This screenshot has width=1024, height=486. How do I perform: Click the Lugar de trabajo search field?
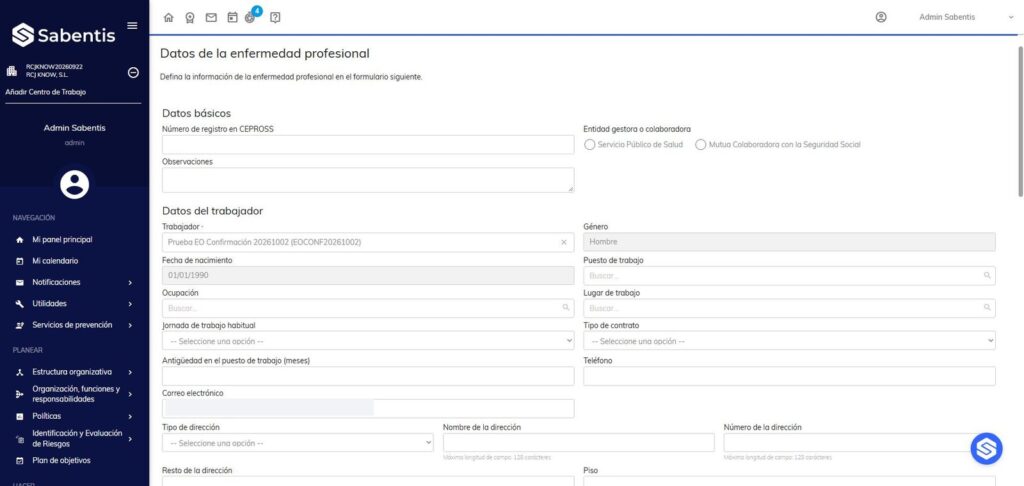[x=790, y=308]
